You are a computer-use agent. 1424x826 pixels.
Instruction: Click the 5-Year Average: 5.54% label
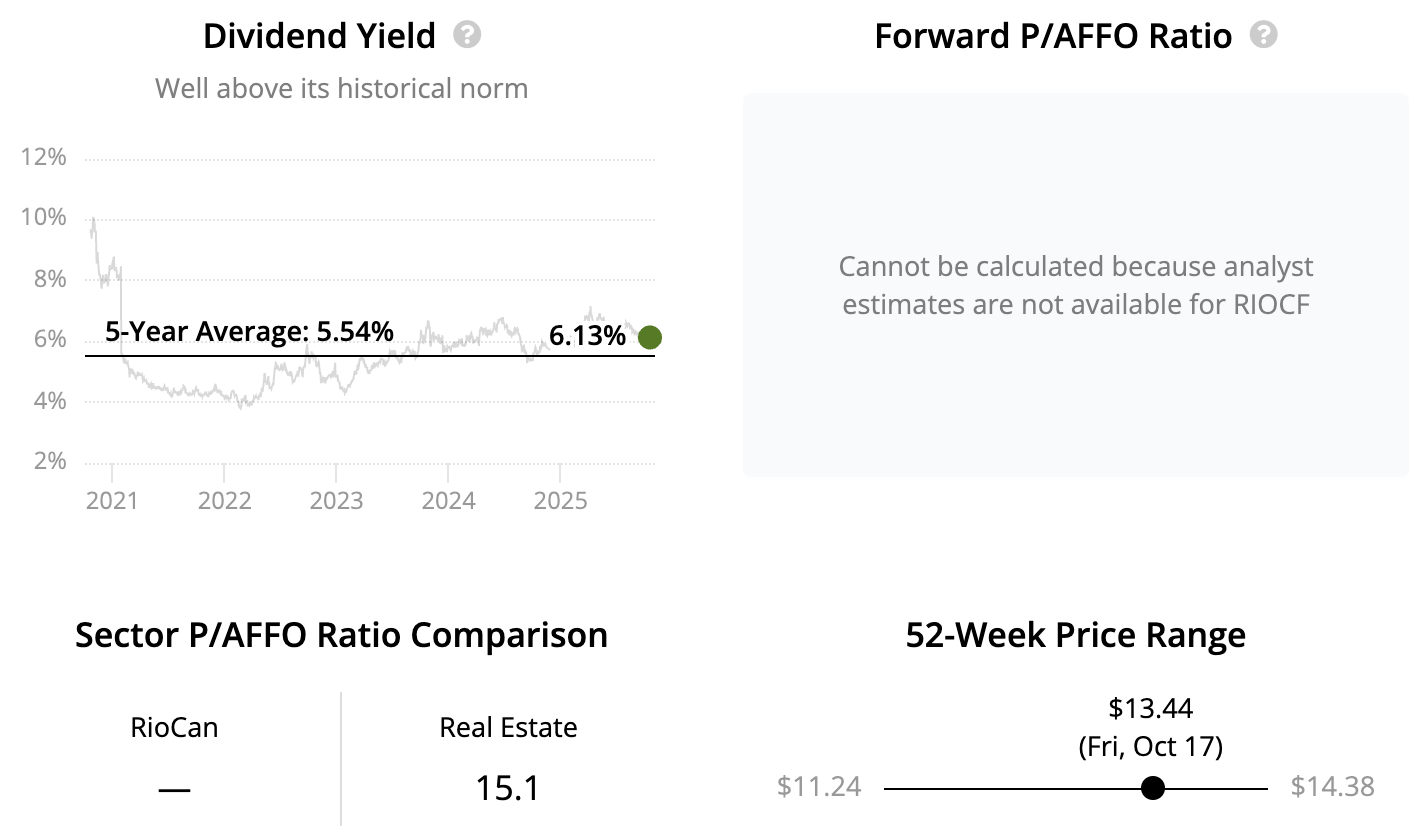click(x=249, y=332)
